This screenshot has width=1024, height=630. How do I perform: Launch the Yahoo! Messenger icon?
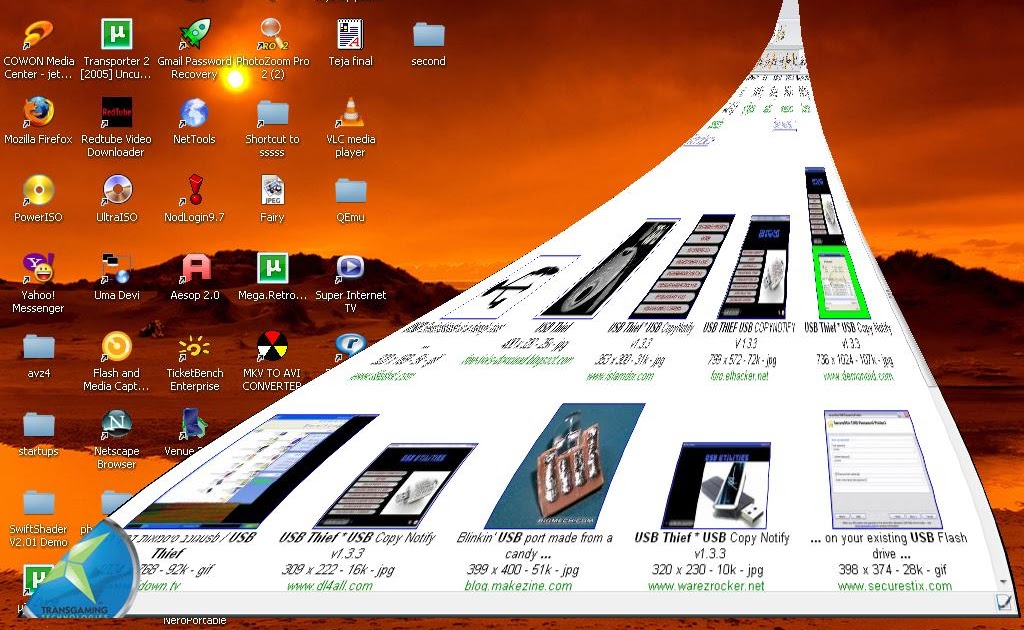pos(38,268)
